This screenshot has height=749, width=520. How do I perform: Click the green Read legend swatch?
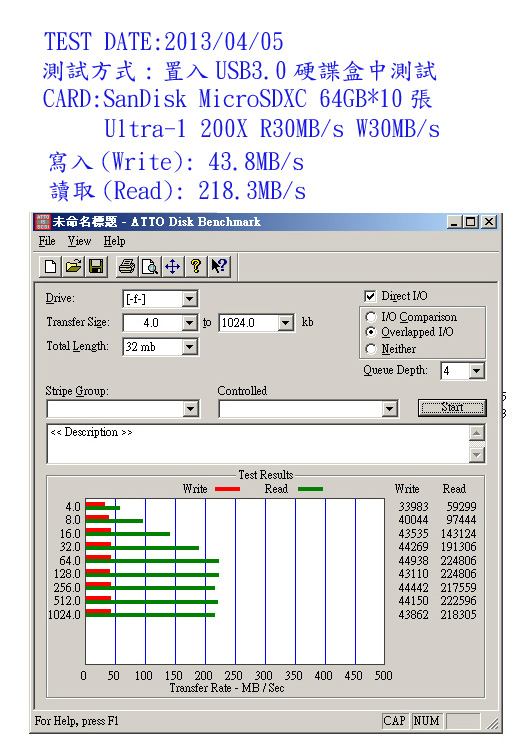pos(310,489)
